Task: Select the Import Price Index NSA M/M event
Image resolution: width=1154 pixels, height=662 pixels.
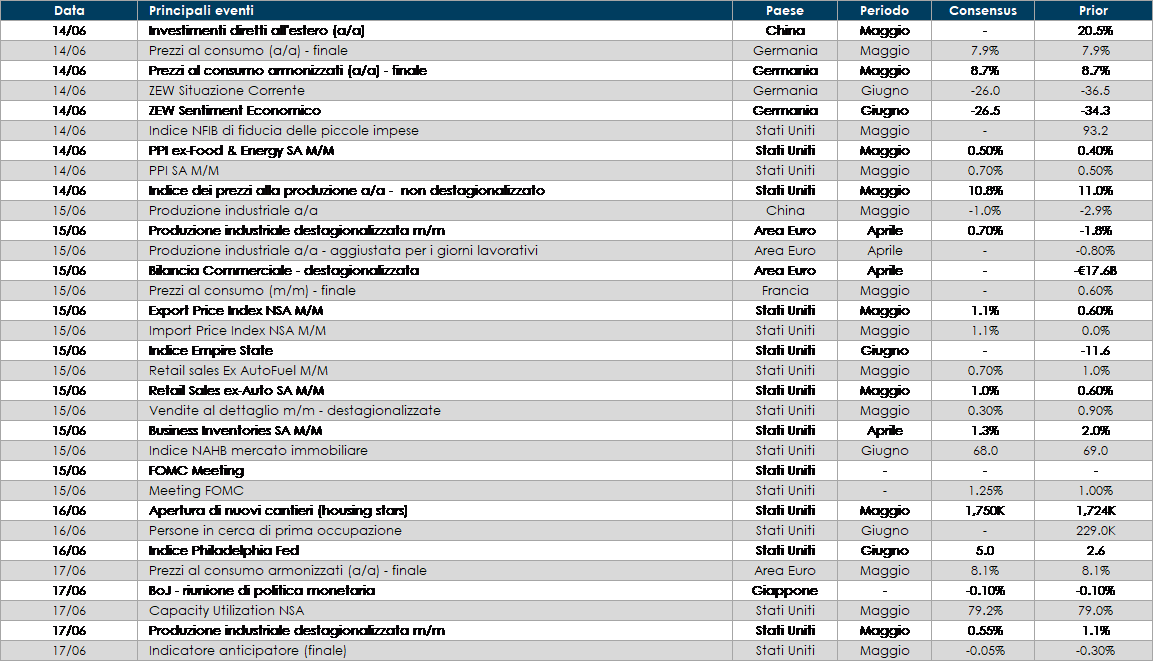Action: coord(237,331)
